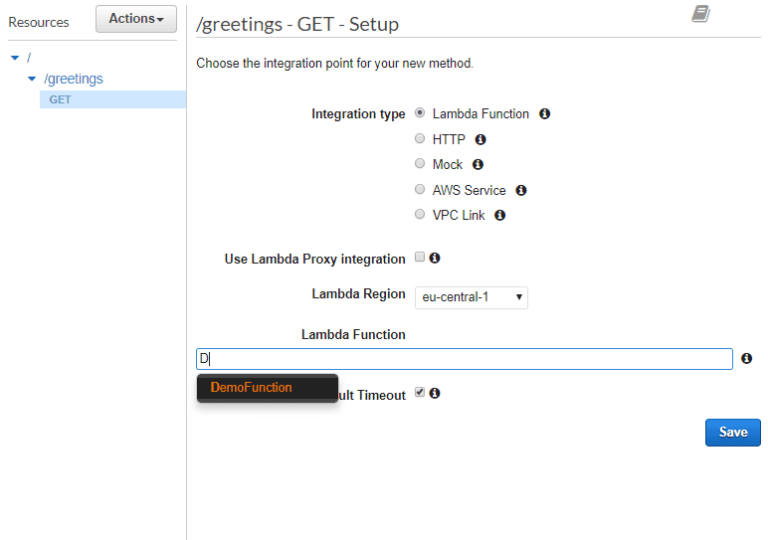Click the Save button

pos(733,432)
